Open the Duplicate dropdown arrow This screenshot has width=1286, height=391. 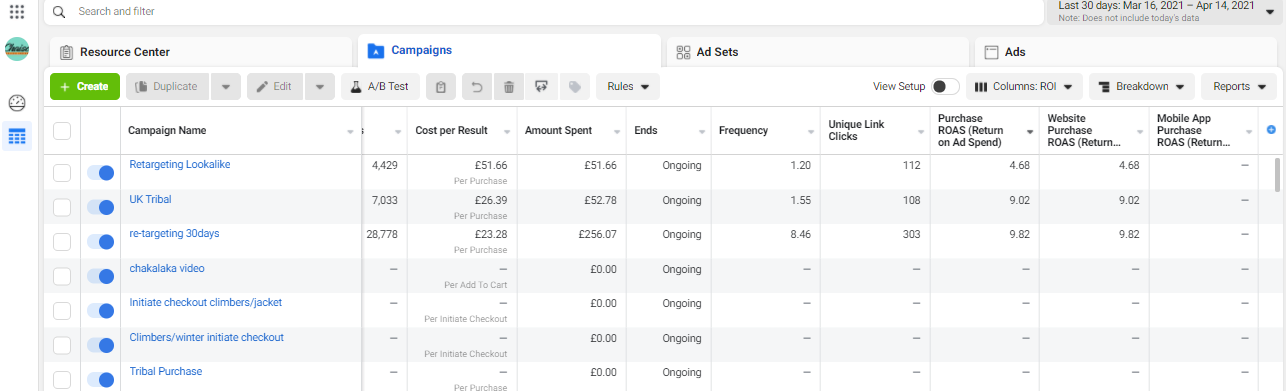point(226,87)
